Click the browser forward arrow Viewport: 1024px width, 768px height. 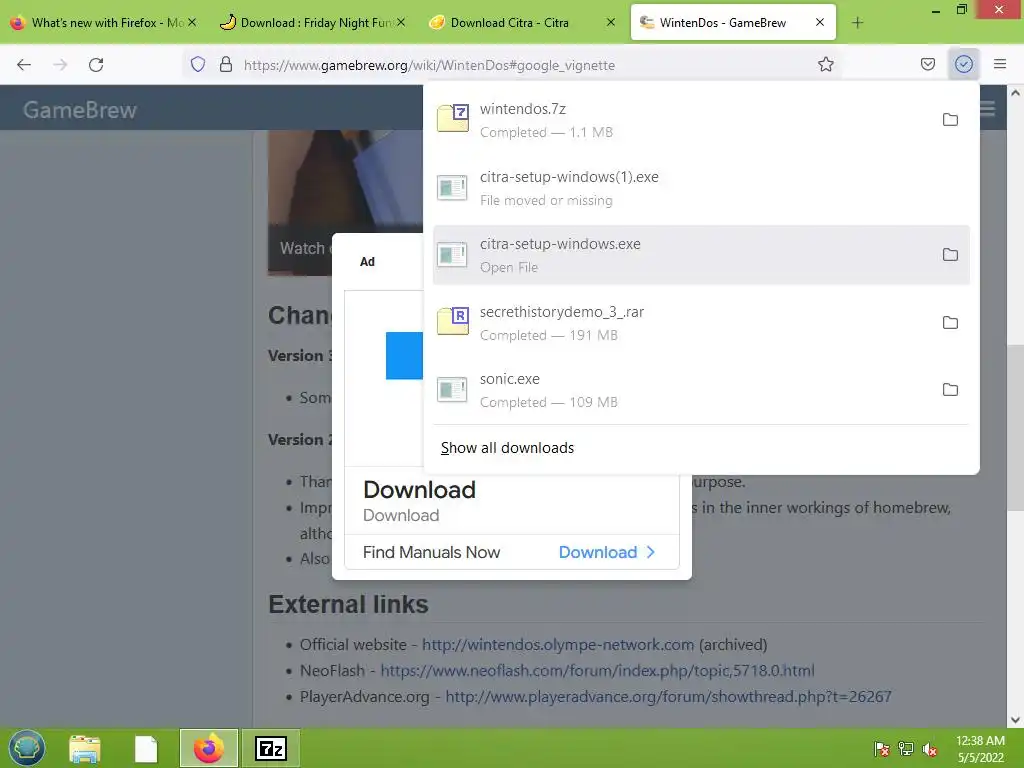coord(60,65)
